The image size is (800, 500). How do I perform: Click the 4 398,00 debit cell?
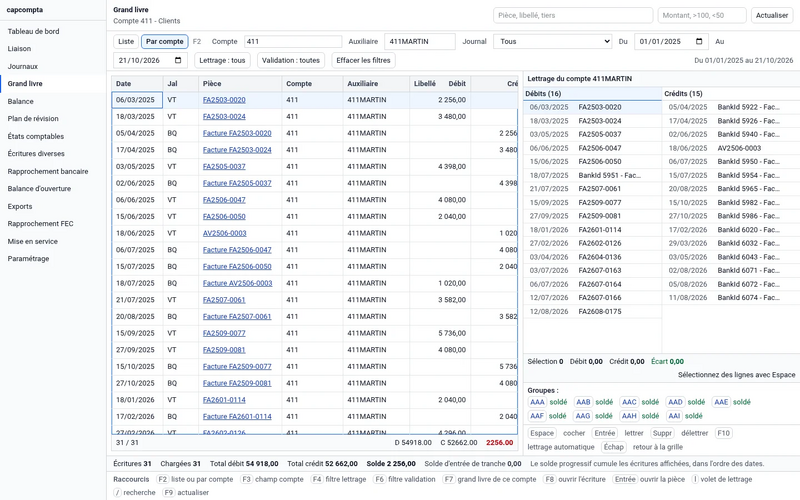click(x=440, y=166)
